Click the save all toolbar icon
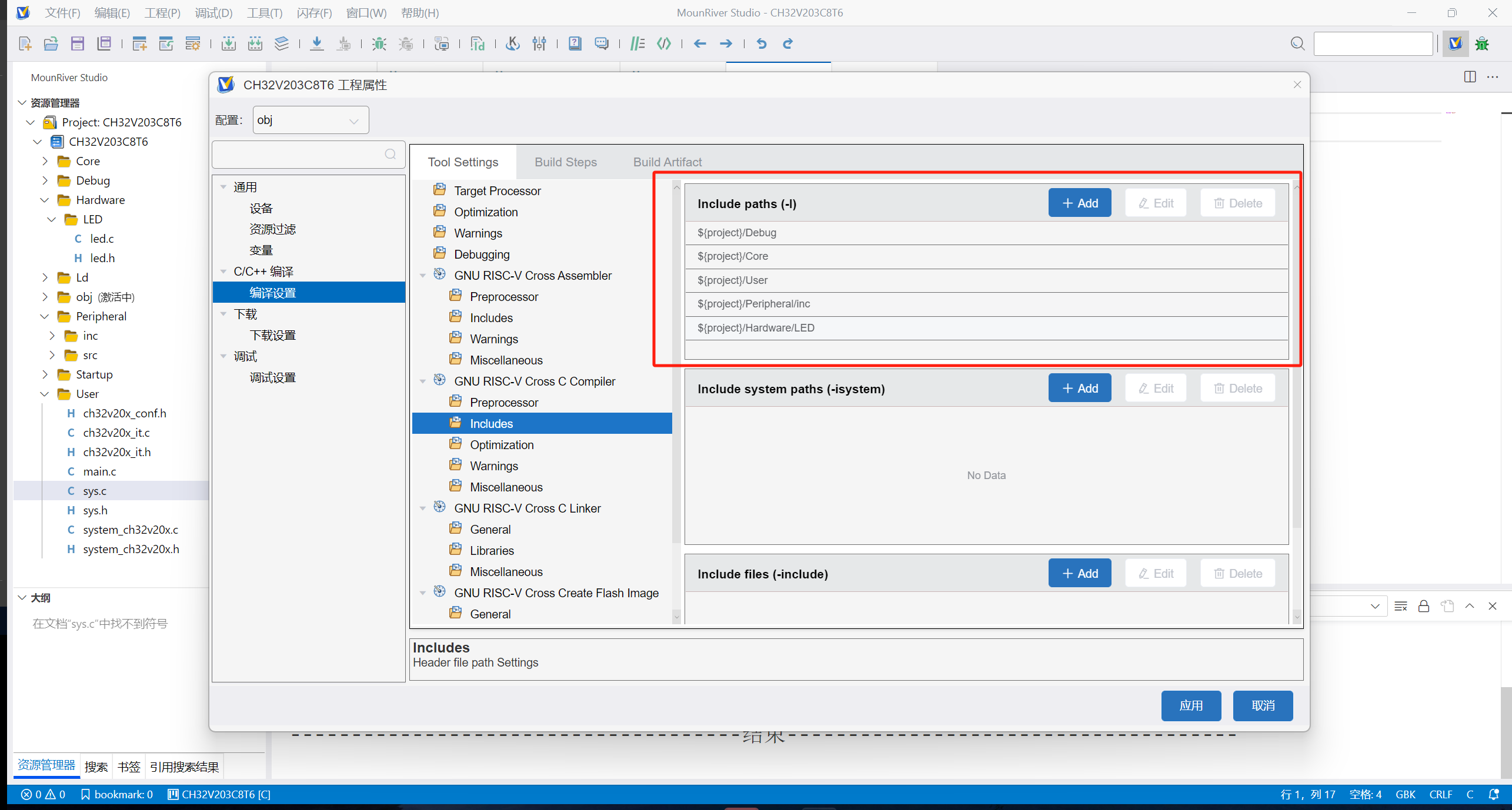 tap(104, 43)
